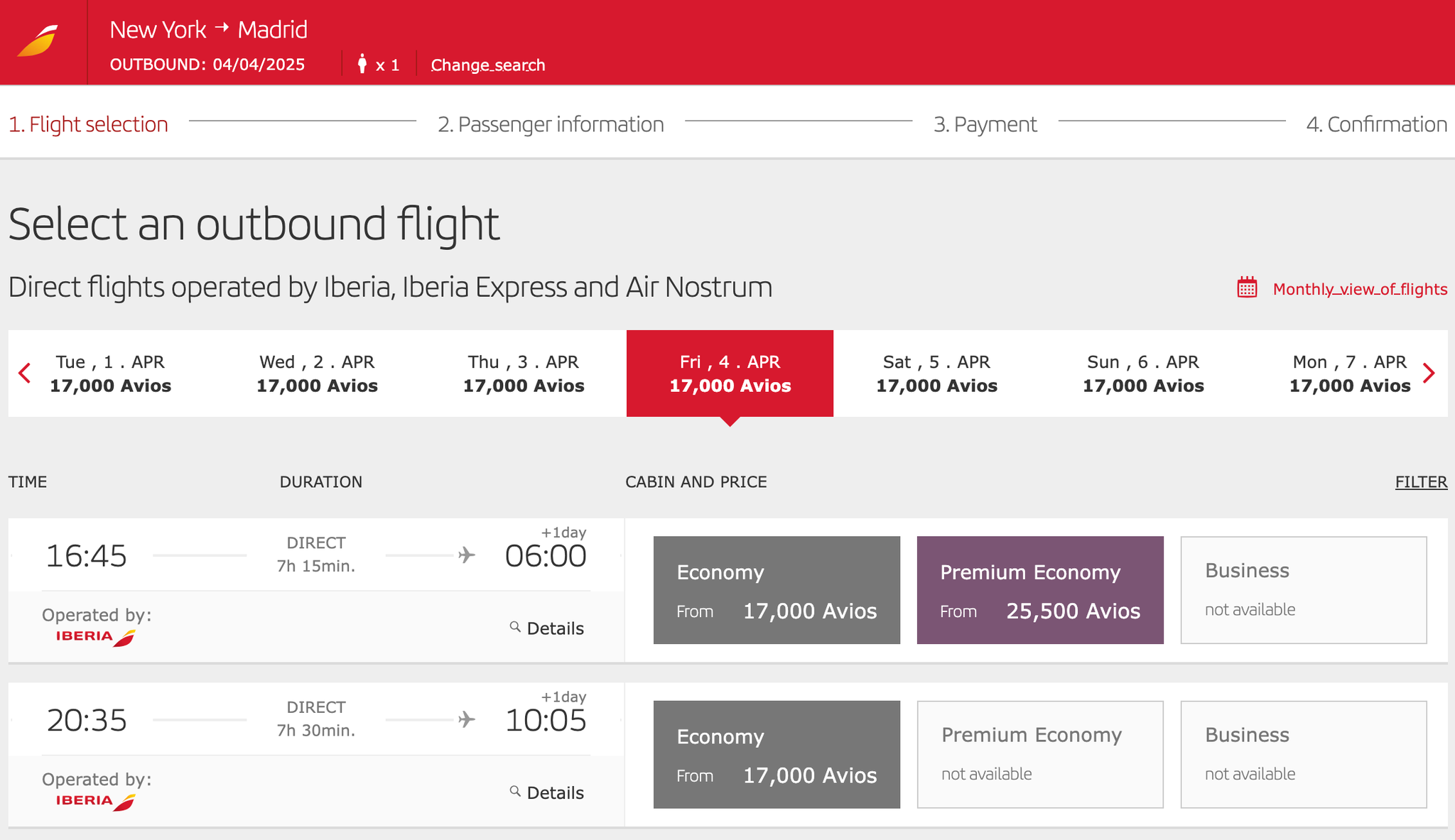Screen dimensions: 1455x840
Task: Select the Thu 3 APR date tab
Action: [x=524, y=373]
